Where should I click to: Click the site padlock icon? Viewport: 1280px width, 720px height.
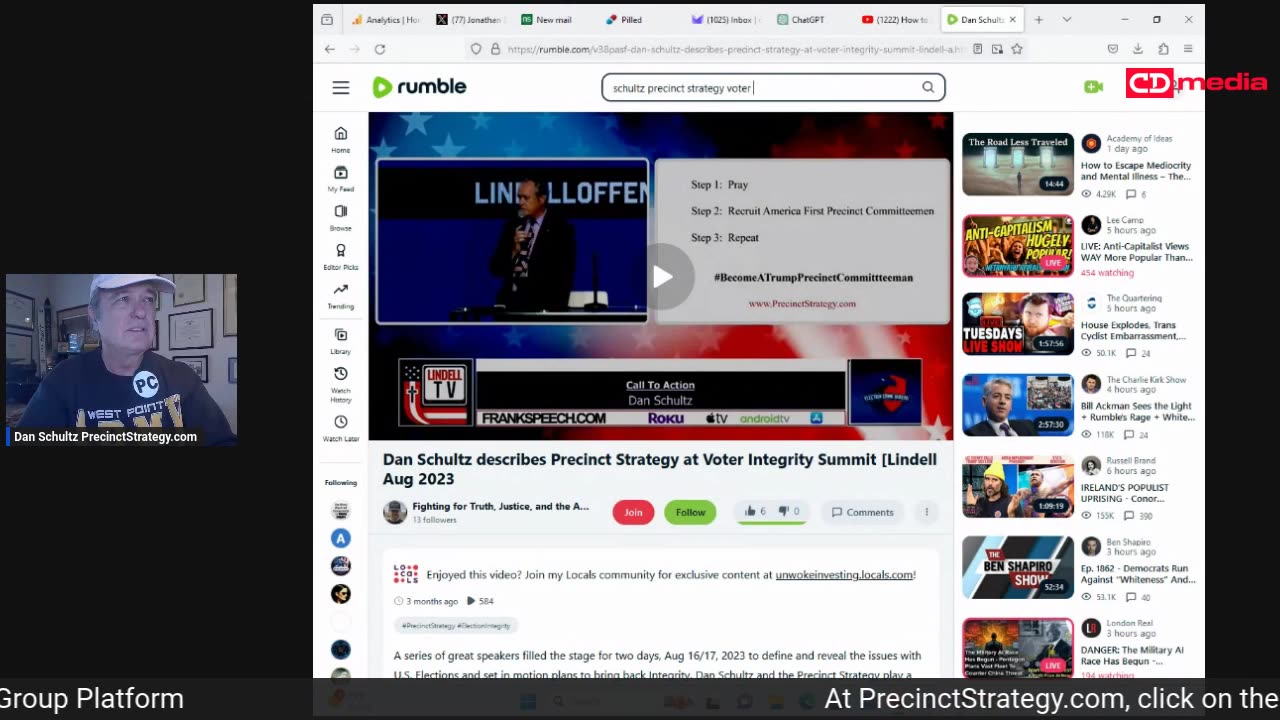[x=495, y=49]
